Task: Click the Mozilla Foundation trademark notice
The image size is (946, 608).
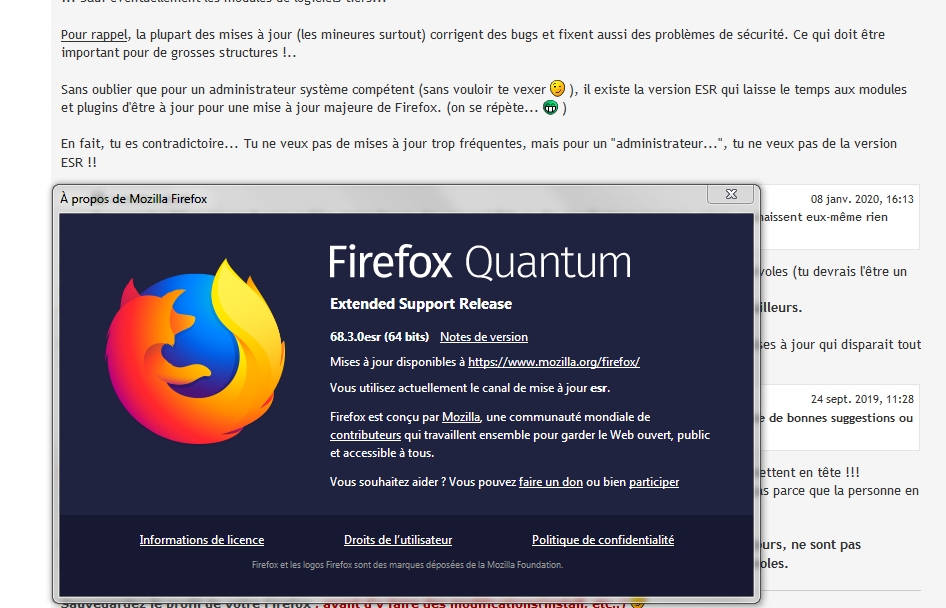Action: [x=407, y=565]
